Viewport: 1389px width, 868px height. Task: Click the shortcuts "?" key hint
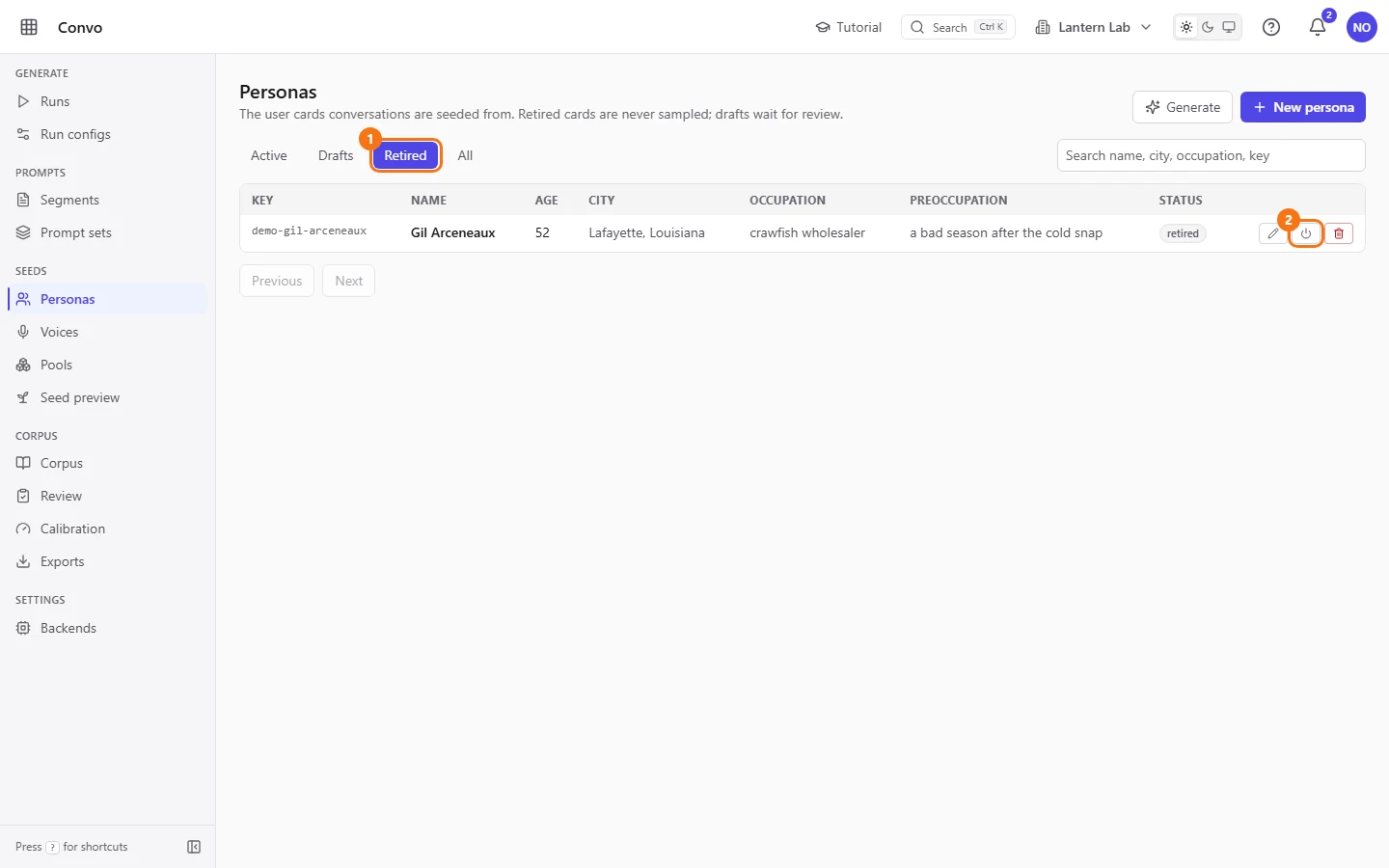coord(52,848)
